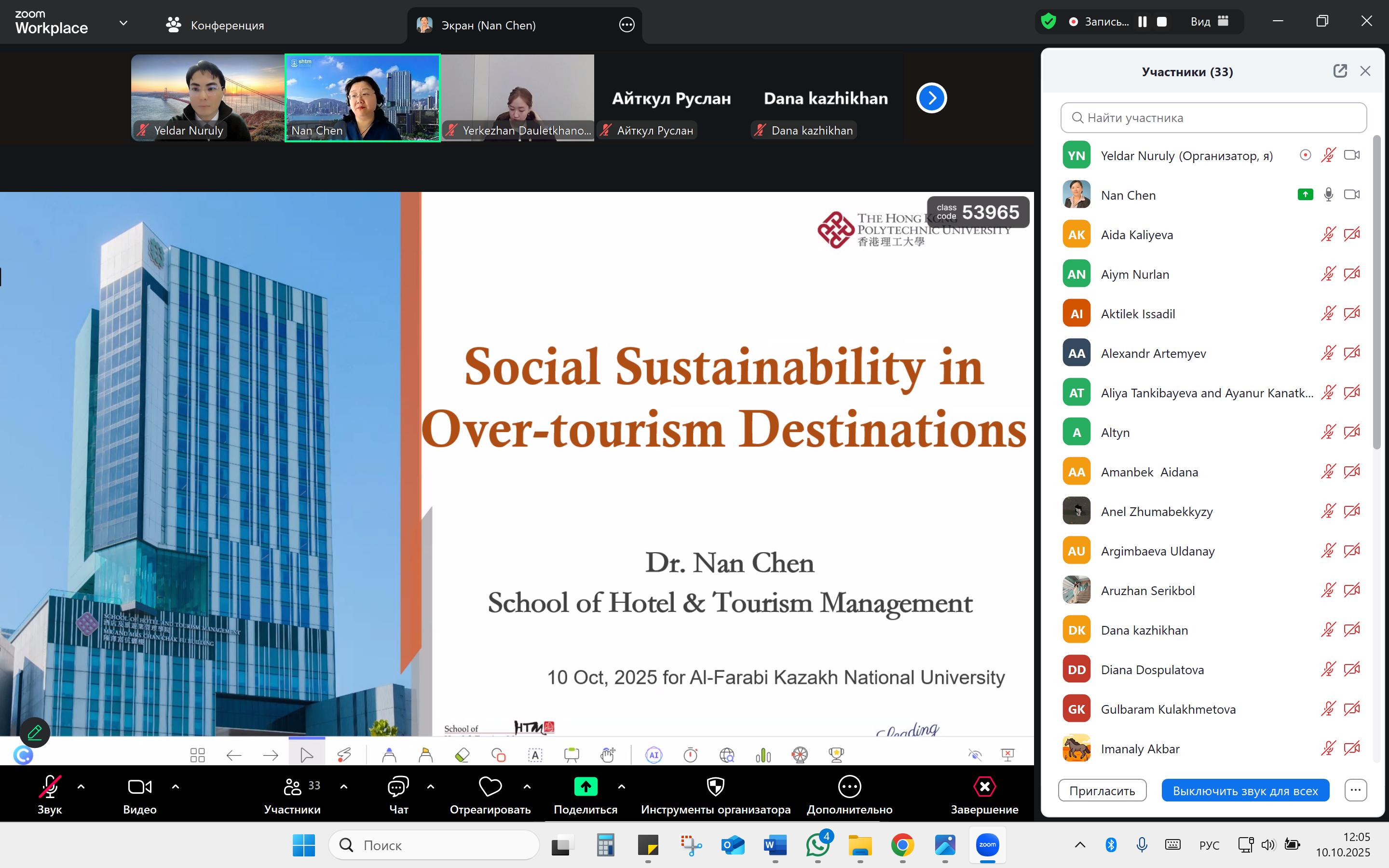
Task: Open the Вид view menu
Action: pyautogui.click(x=1209, y=22)
